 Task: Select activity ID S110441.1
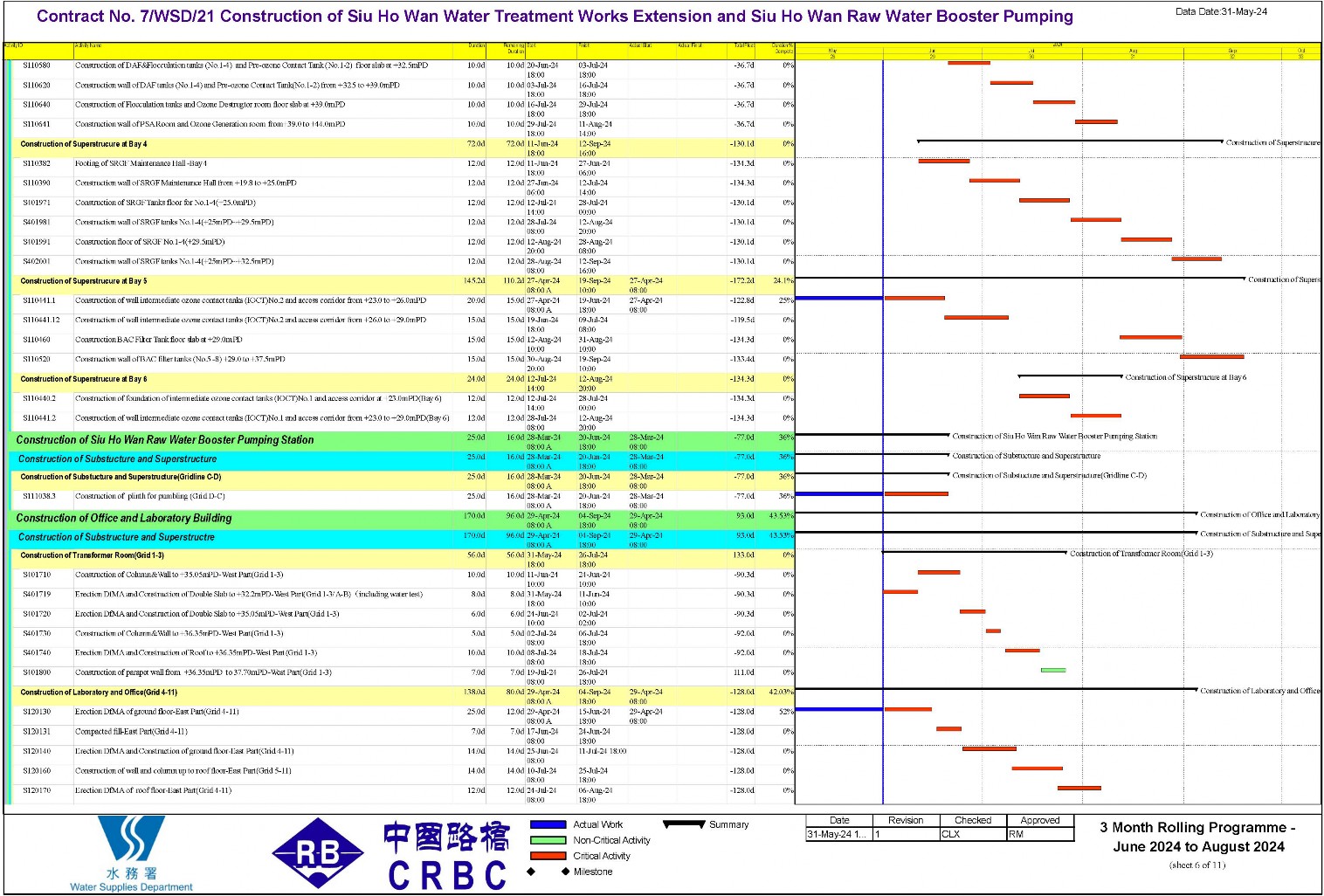[39, 300]
